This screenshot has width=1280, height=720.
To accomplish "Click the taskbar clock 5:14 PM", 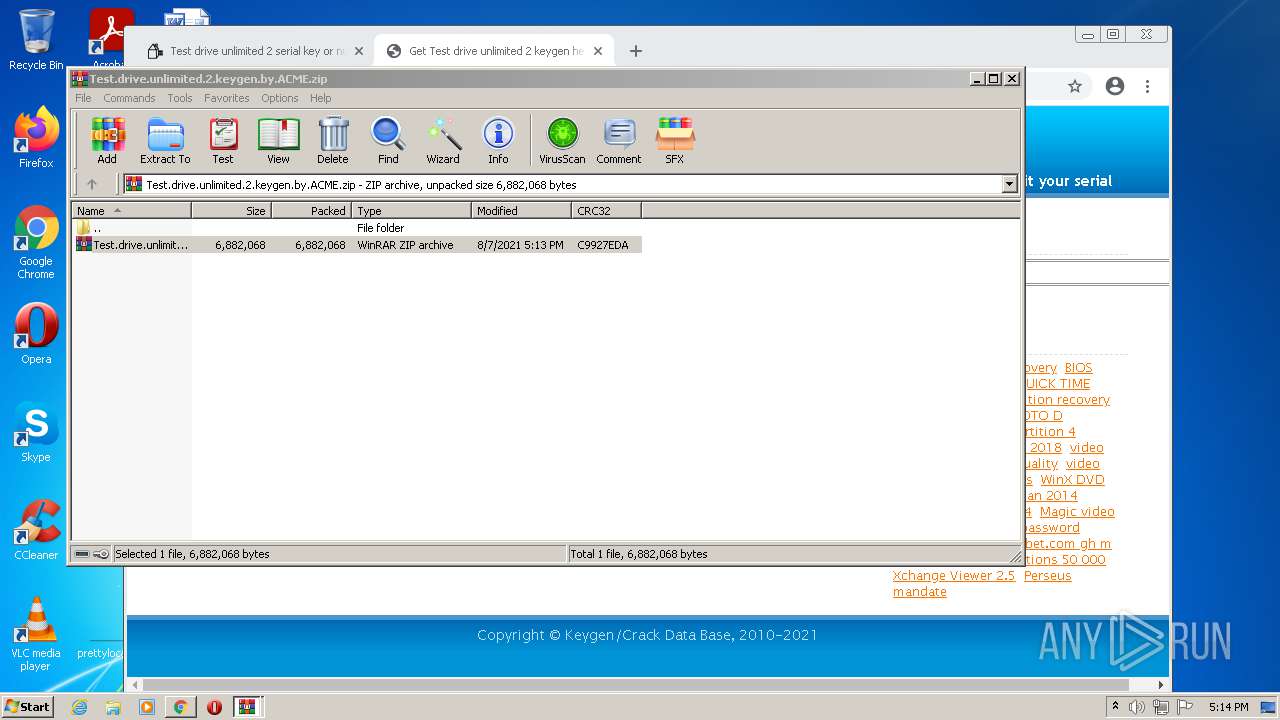I will (x=1228, y=707).
